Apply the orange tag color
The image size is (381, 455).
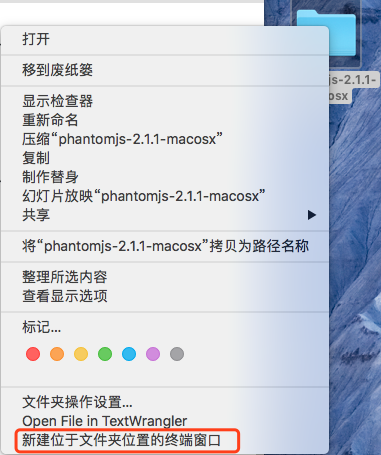click(57, 354)
